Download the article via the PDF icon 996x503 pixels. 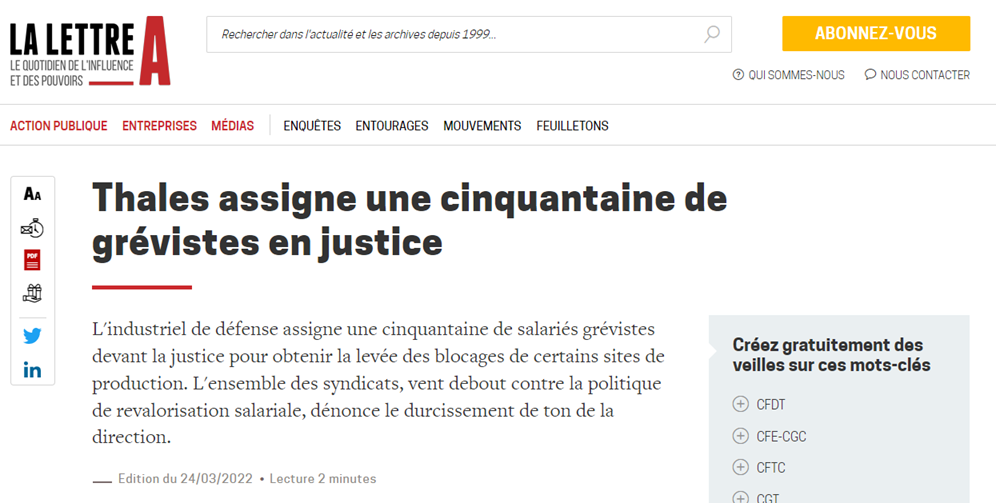32,260
